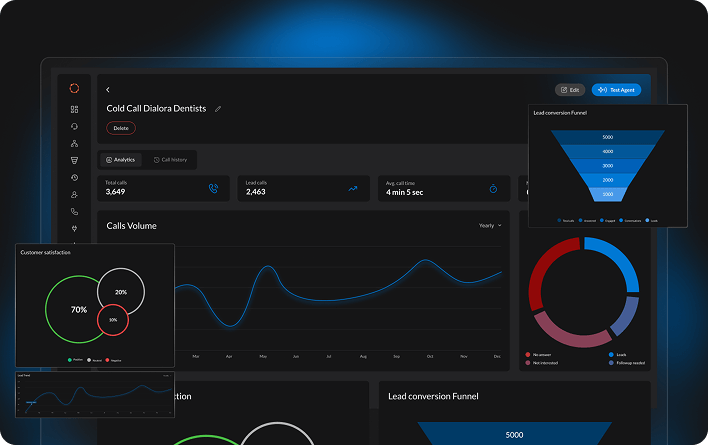Click the phone icon in the sidebar
Viewport: 708px width, 445px height.
pyautogui.click(x=74, y=211)
